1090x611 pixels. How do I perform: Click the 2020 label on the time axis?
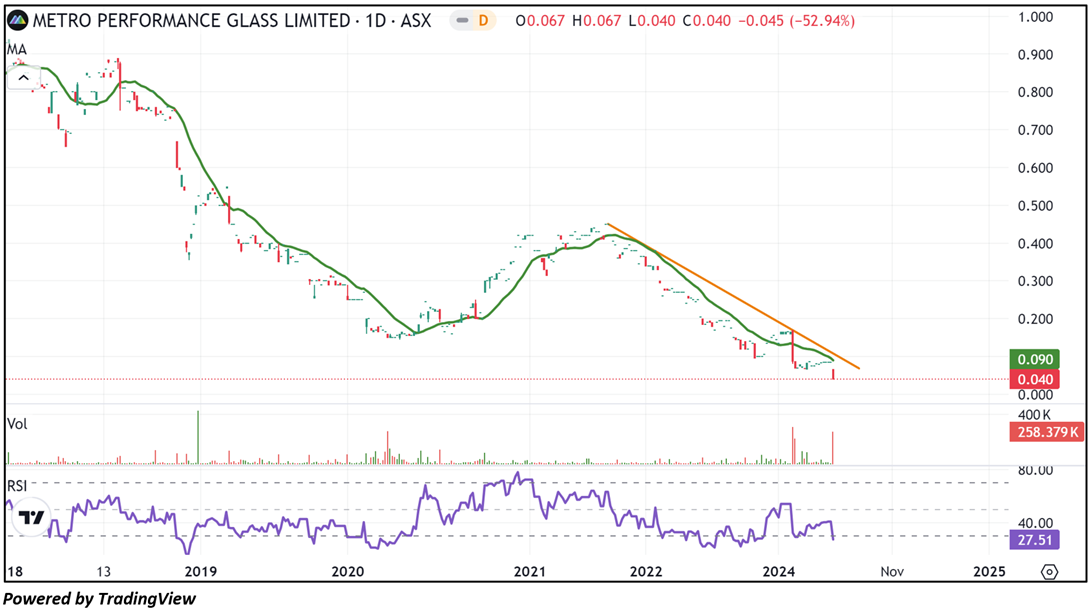tap(348, 572)
